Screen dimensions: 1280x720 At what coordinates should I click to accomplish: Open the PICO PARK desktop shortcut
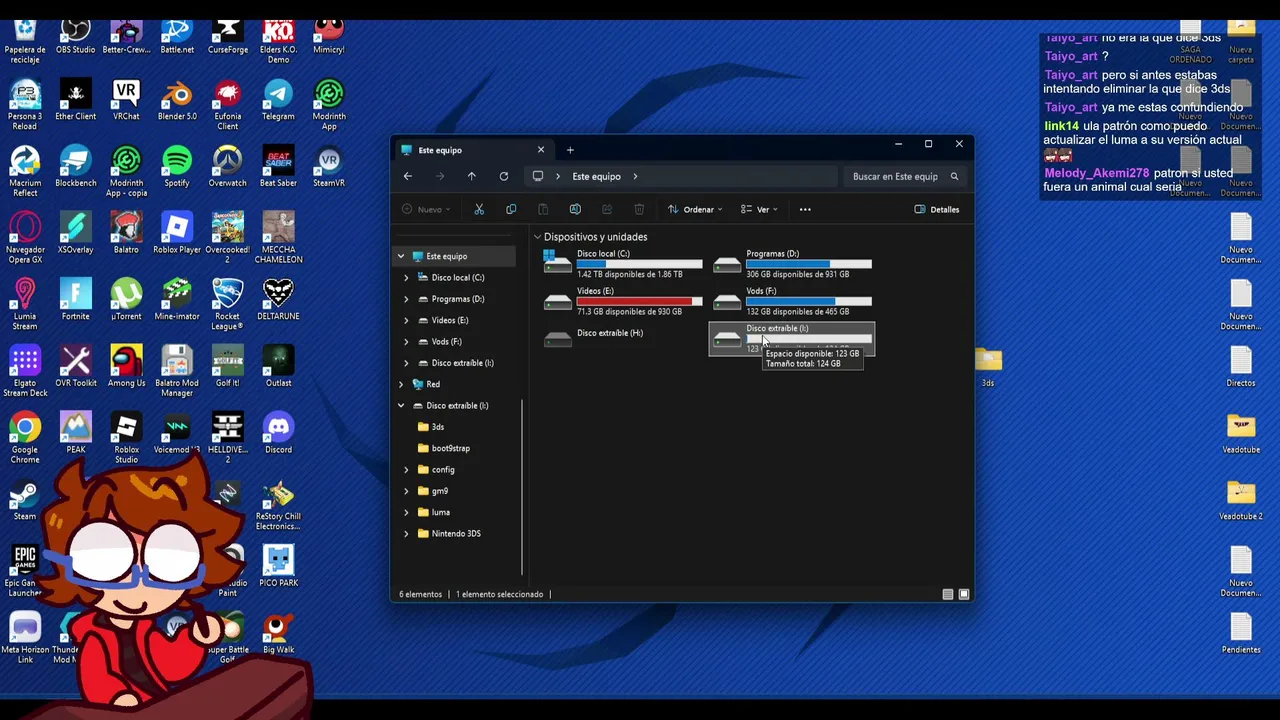point(278,566)
